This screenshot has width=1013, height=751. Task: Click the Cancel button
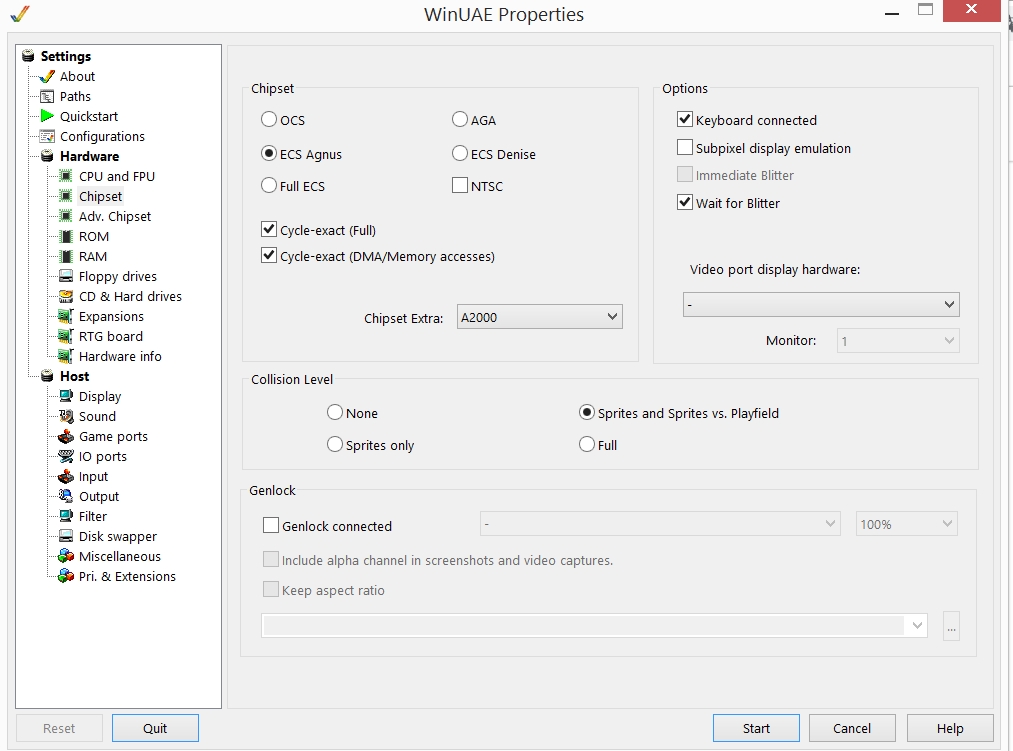(852, 728)
